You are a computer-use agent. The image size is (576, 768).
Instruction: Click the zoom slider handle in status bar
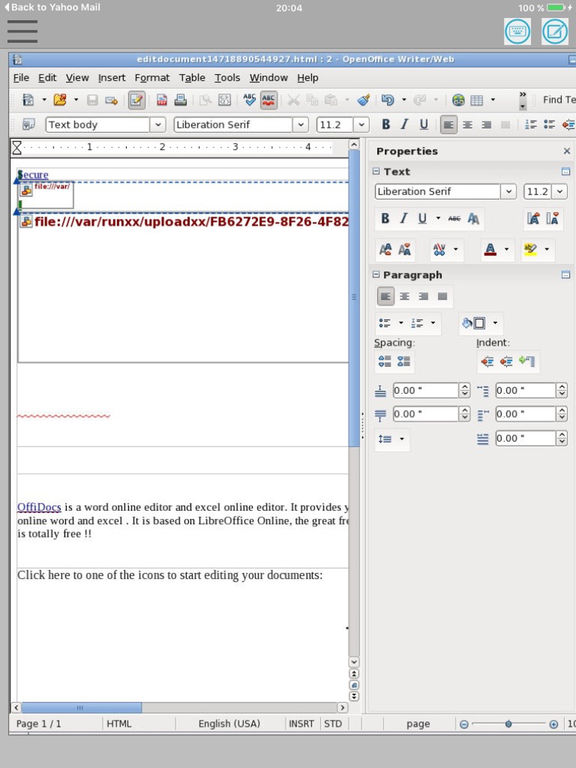508,724
